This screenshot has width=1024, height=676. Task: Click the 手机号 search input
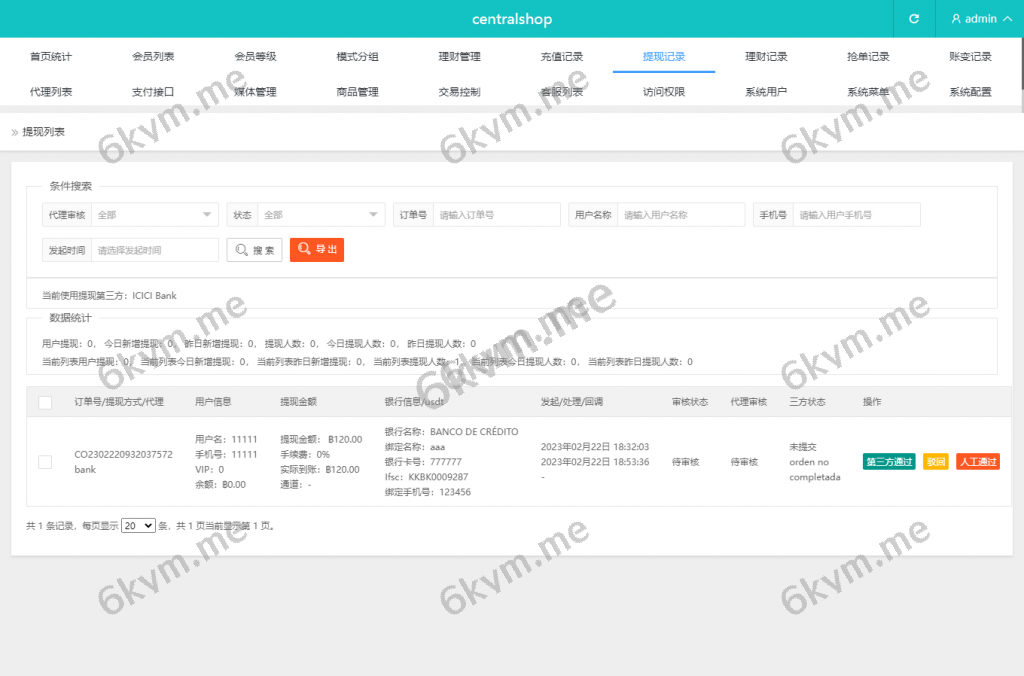coord(855,215)
